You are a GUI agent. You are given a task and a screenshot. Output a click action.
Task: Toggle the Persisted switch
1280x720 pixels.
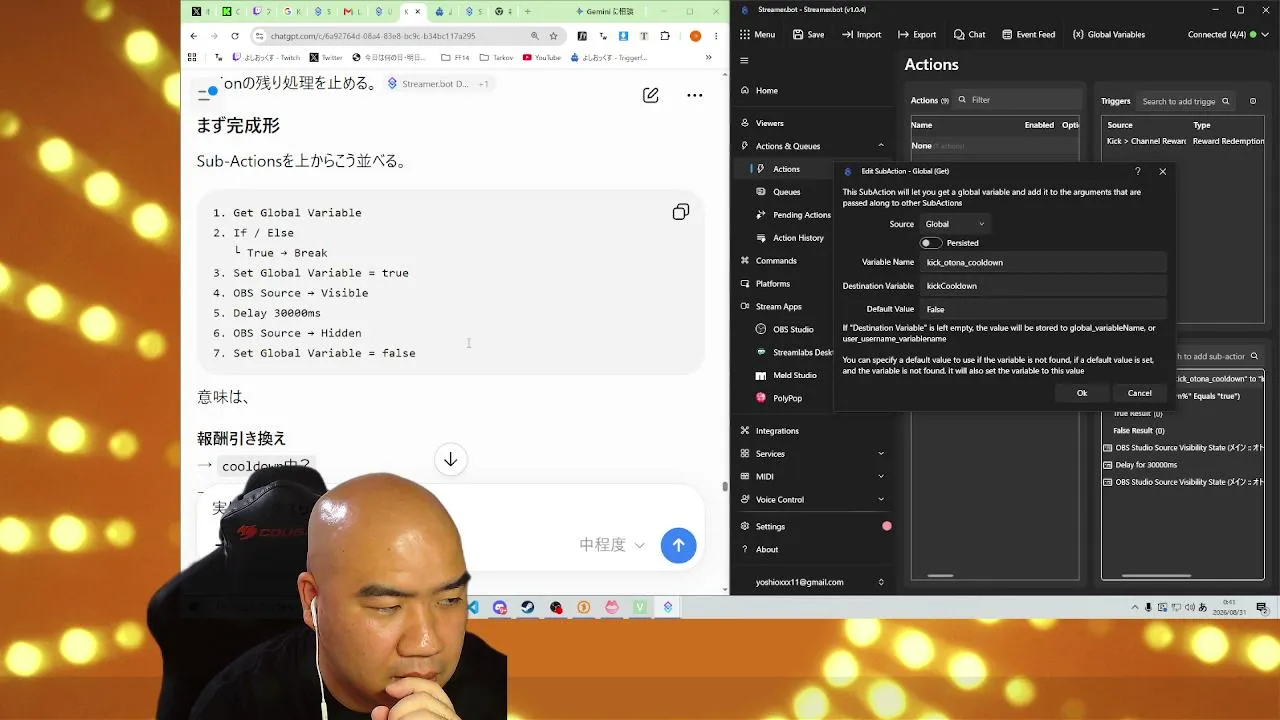coord(931,243)
